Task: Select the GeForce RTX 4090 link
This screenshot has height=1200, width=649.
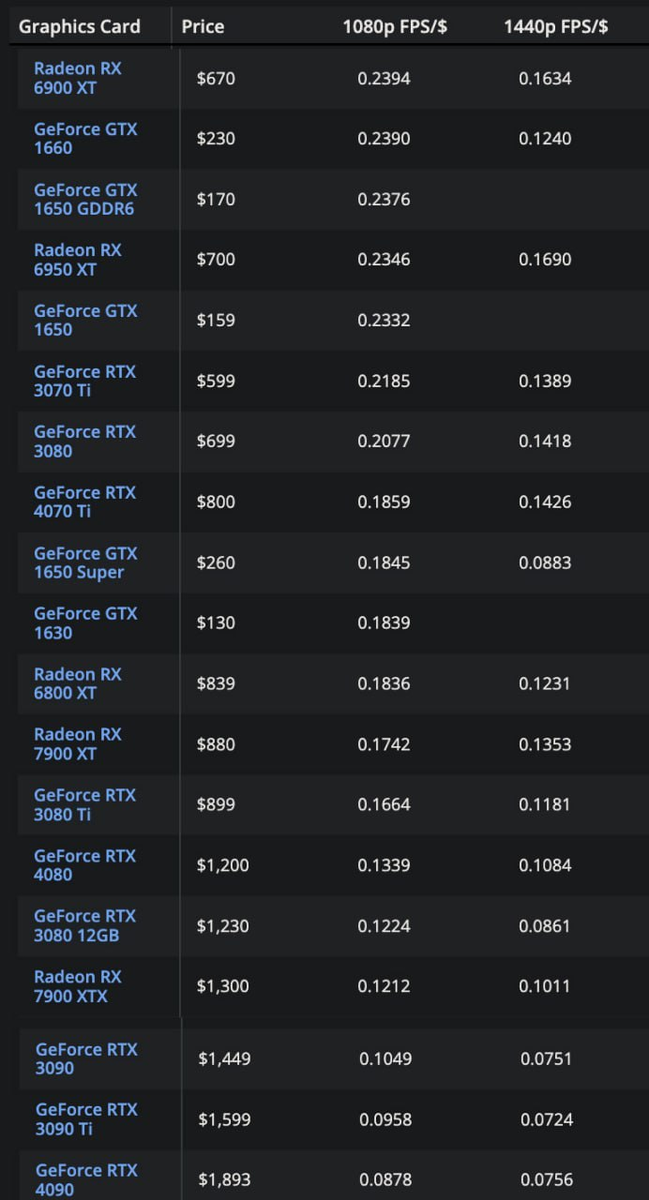Action: point(86,1180)
